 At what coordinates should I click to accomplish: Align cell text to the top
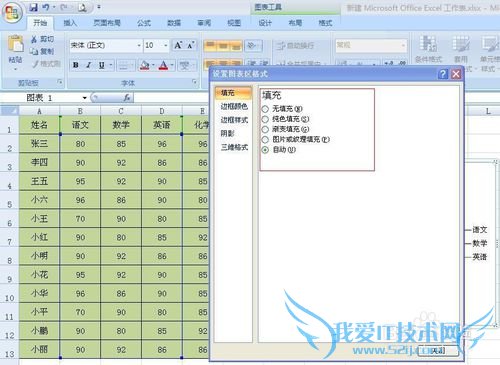click(209, 45)
